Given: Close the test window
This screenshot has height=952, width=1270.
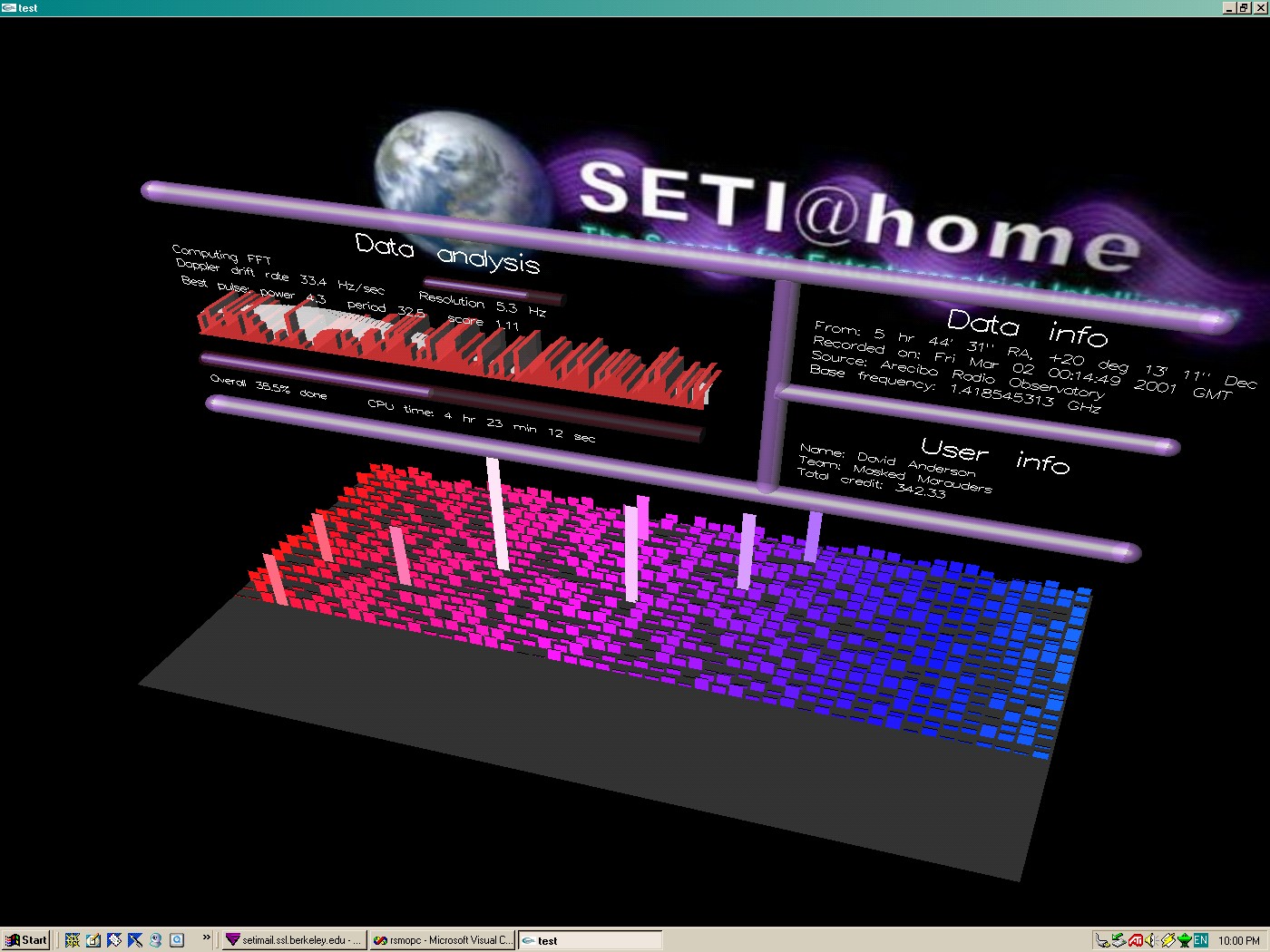Looking at the screenshot, I should pos(1258,7).
